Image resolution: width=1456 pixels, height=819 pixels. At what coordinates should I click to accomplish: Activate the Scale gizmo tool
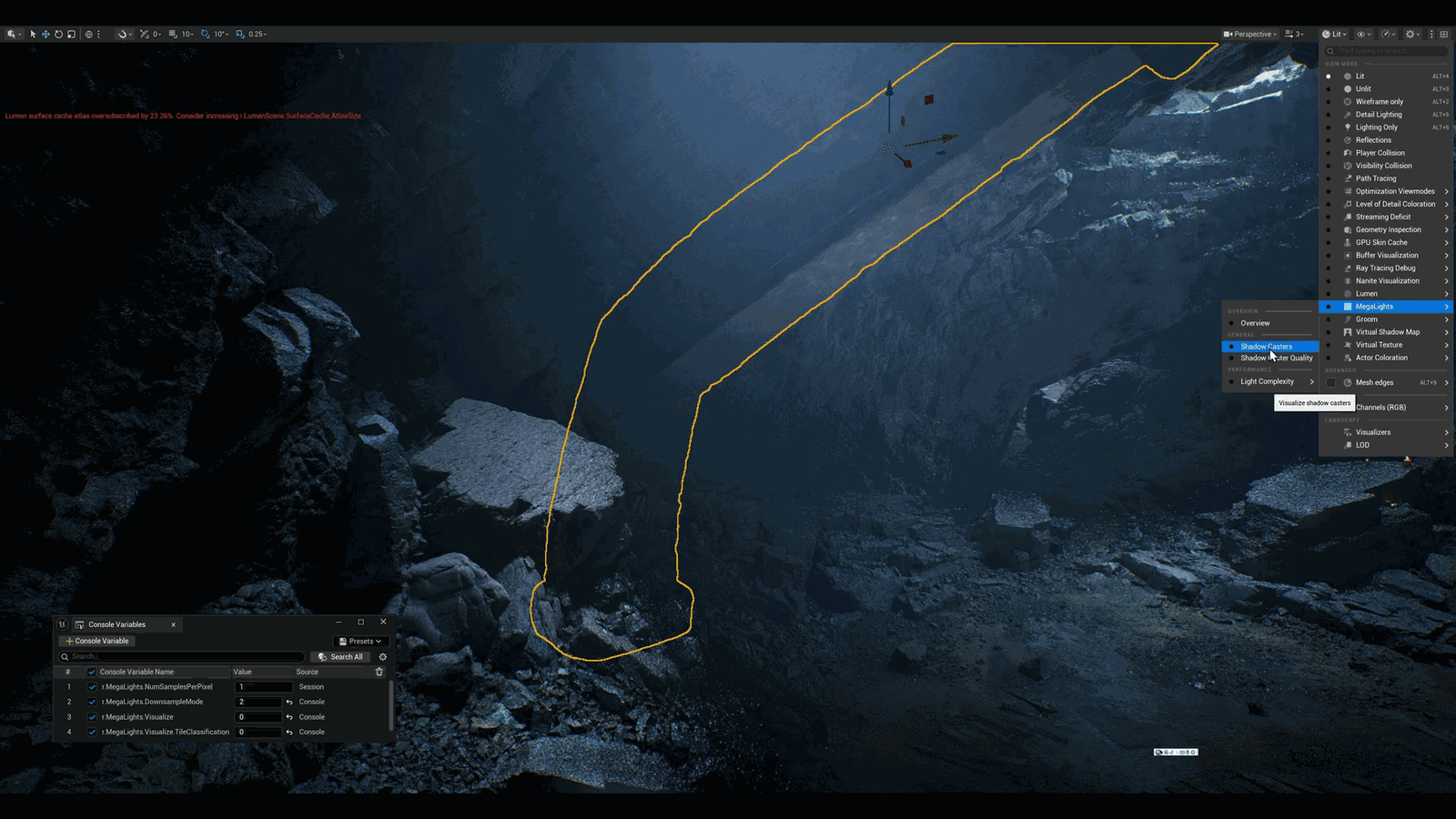pos(71,34)
